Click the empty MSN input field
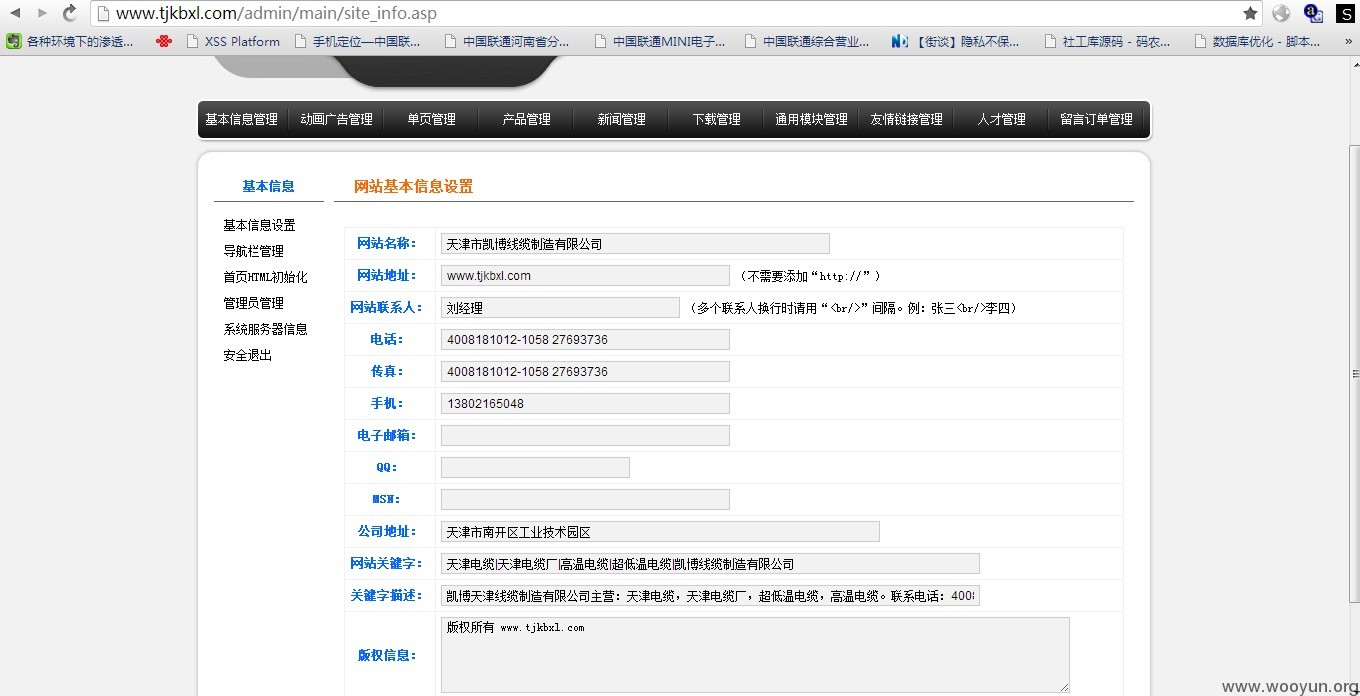 (585, 500)
